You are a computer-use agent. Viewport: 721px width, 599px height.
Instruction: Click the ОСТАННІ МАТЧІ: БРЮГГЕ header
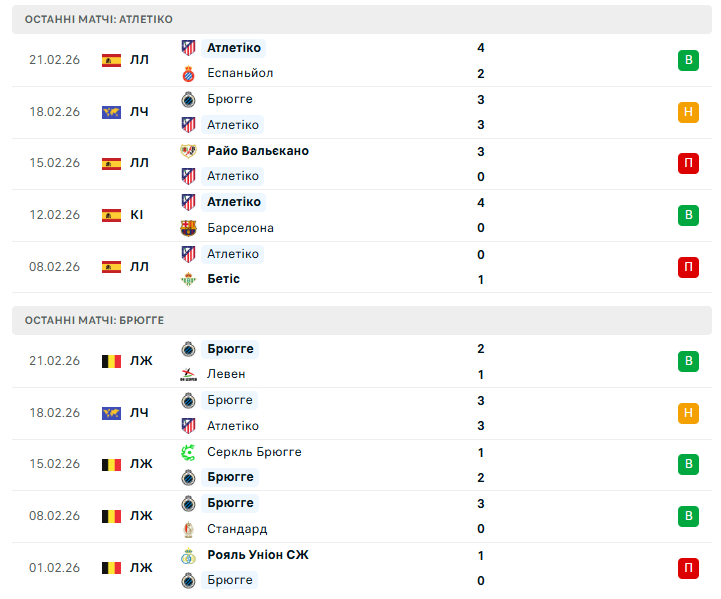click(x=94, y=320)
